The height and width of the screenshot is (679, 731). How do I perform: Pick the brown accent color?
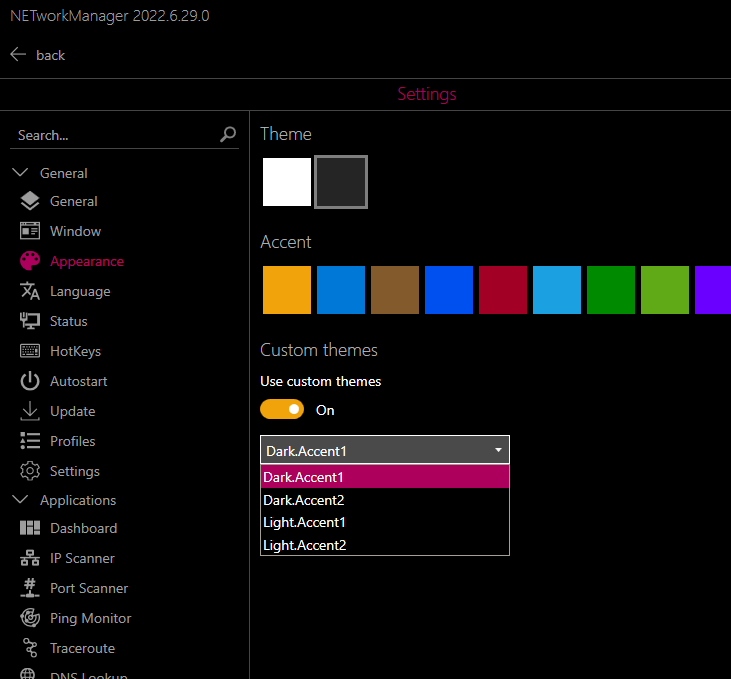tap(395, 290)
